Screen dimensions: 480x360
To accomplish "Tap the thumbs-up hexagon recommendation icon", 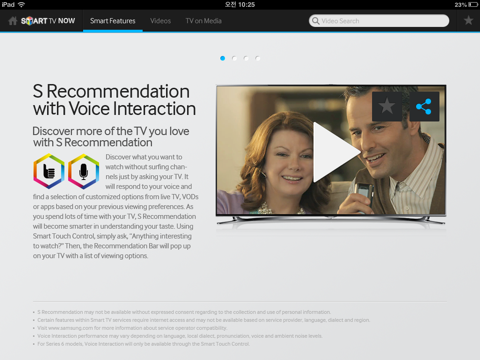I will 49,171.
